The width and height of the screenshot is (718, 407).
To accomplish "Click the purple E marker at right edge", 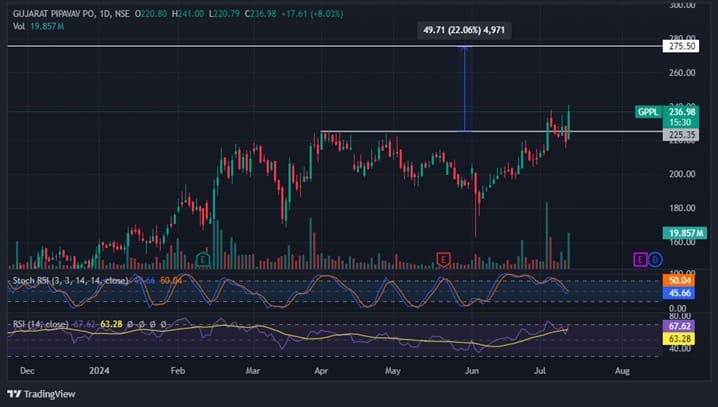I will click(x=640, y=260).
